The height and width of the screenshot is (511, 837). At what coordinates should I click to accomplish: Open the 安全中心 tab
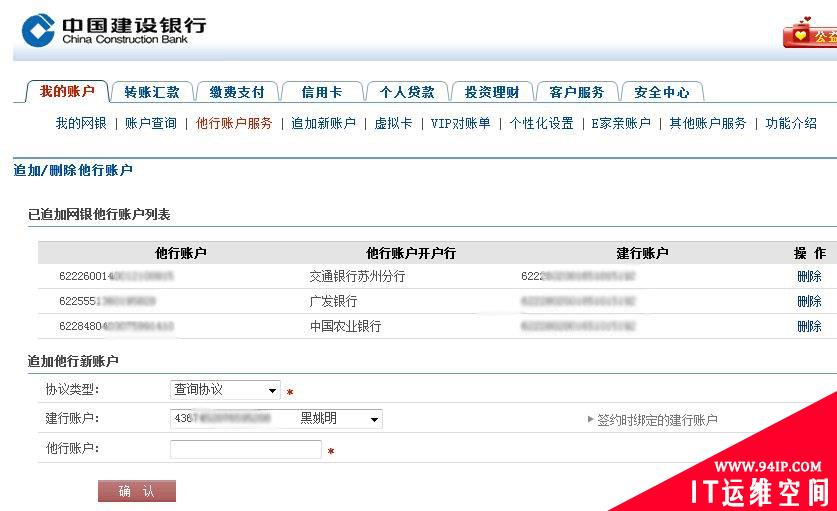[662, 92]
